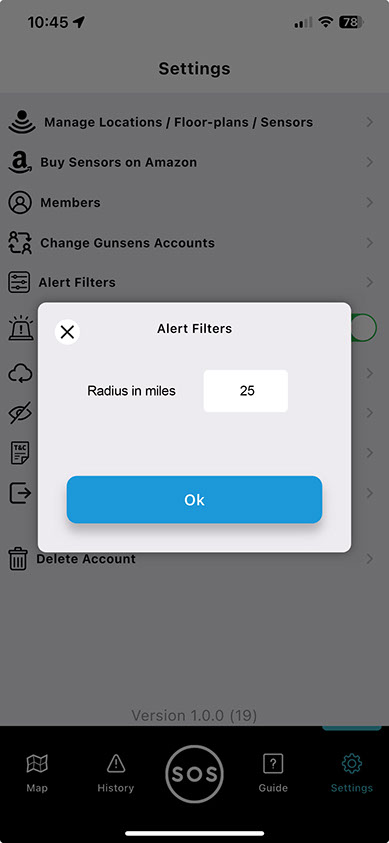The width and height of the screenshot is (389, 843).
Task: Tap the Members person icon
Action: [x=20, y=203]
